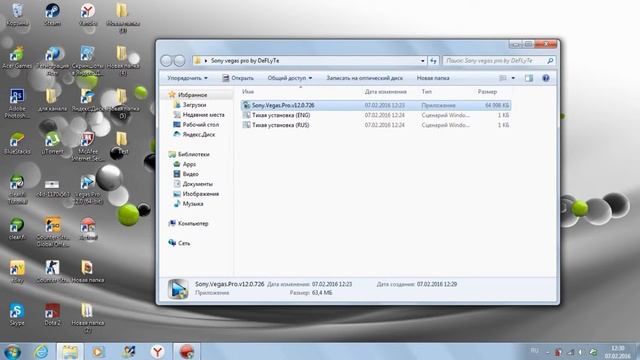This screenshot has height=360, width=640.
Task: Select Сеть in the navigation pane
Action: pyautogui.click(x=184, y=243)
